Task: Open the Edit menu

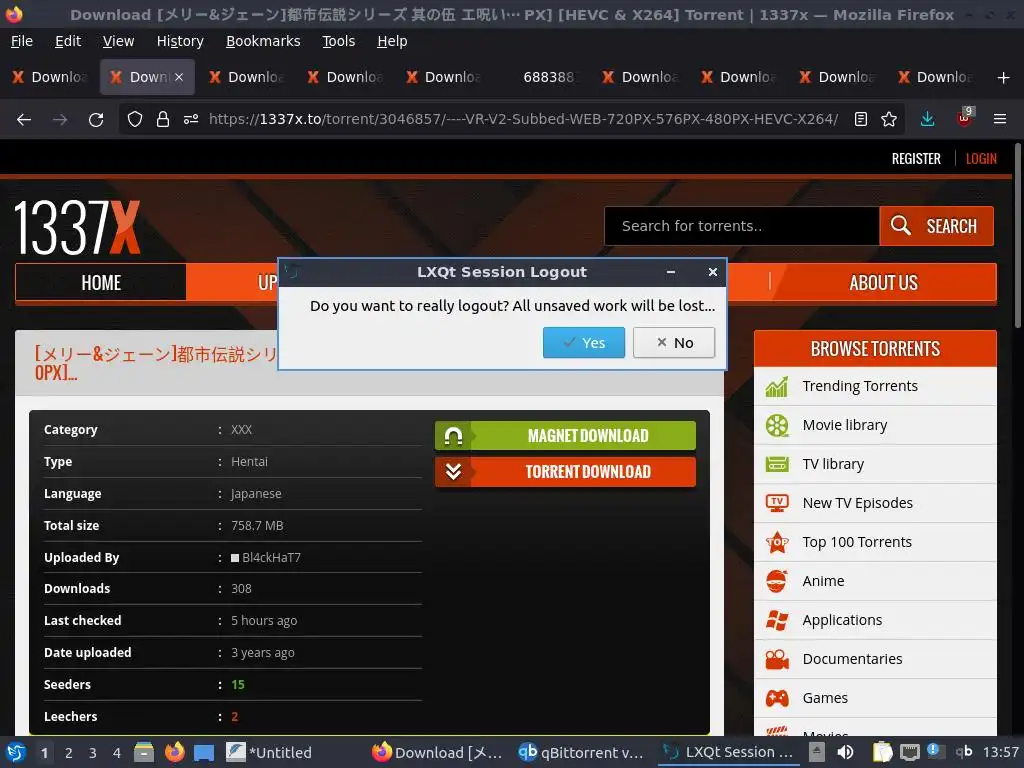Action: (x=68, y=41)
